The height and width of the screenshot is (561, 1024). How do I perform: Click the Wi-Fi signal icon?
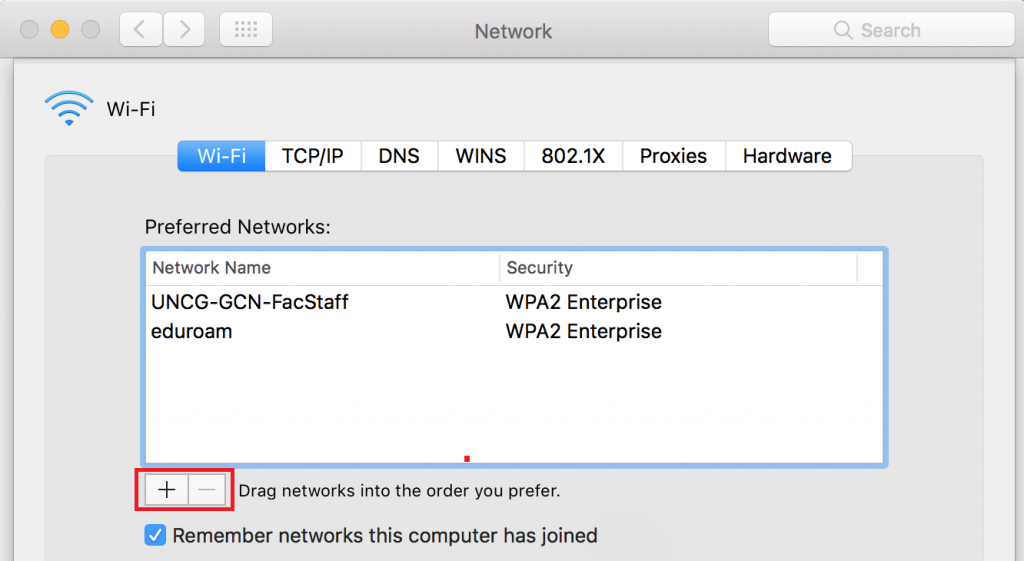coord(69,108)
